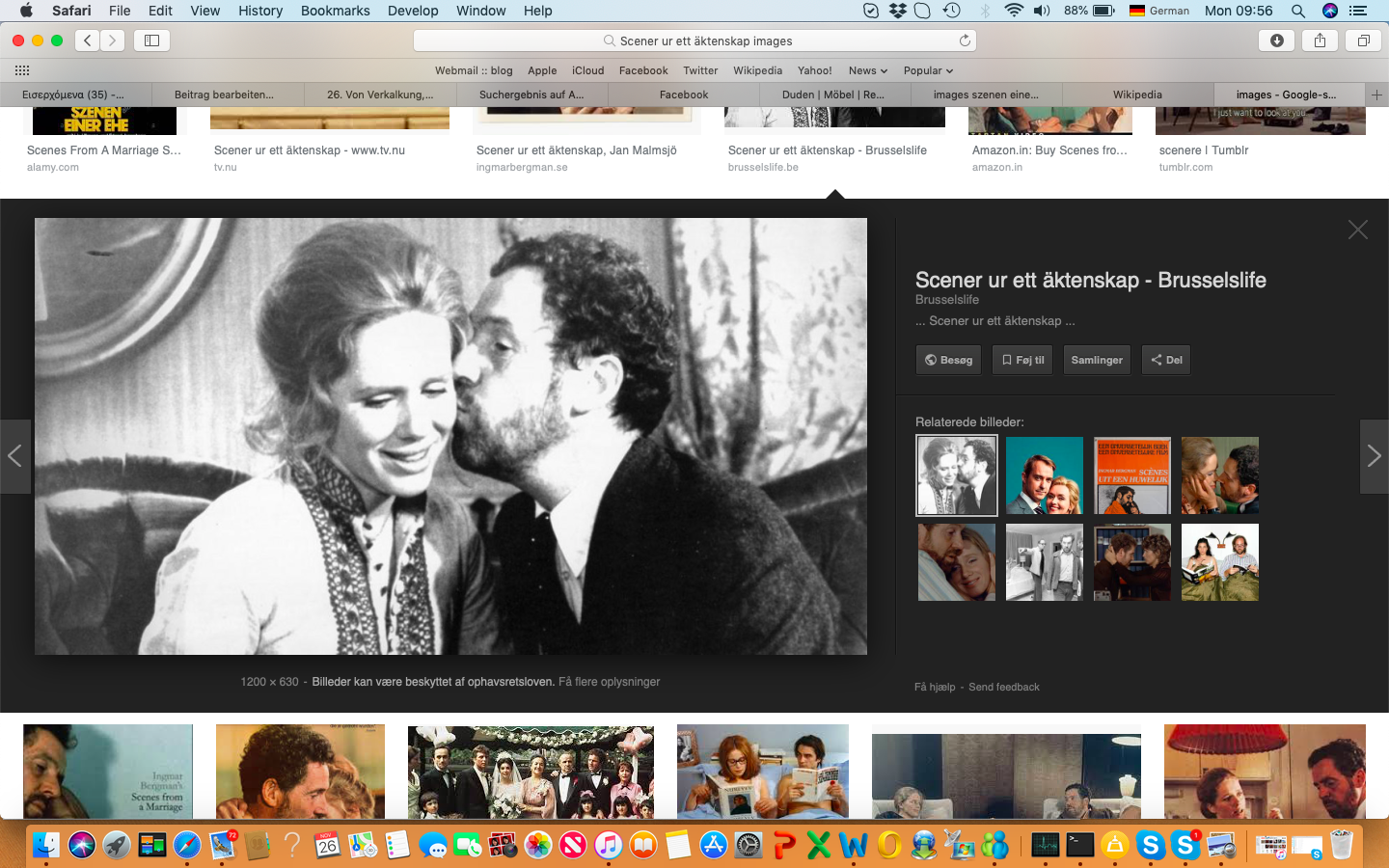Select related thumbnail with teal background
Image resolution: width=1389 pixels, height=868 pixels.
(x=1045, y=475)
